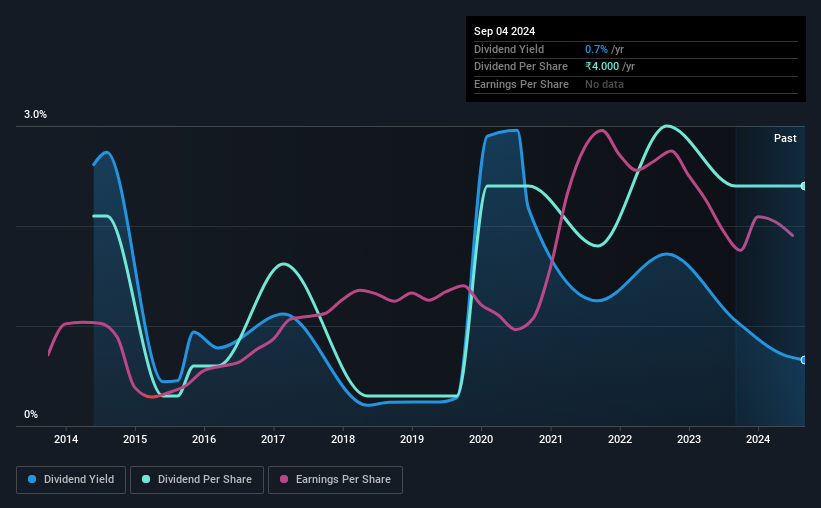Click the teal Dividend Per Share legend dot
The width and height of the screenshot is (821, 508).
(x=146, y=479)
